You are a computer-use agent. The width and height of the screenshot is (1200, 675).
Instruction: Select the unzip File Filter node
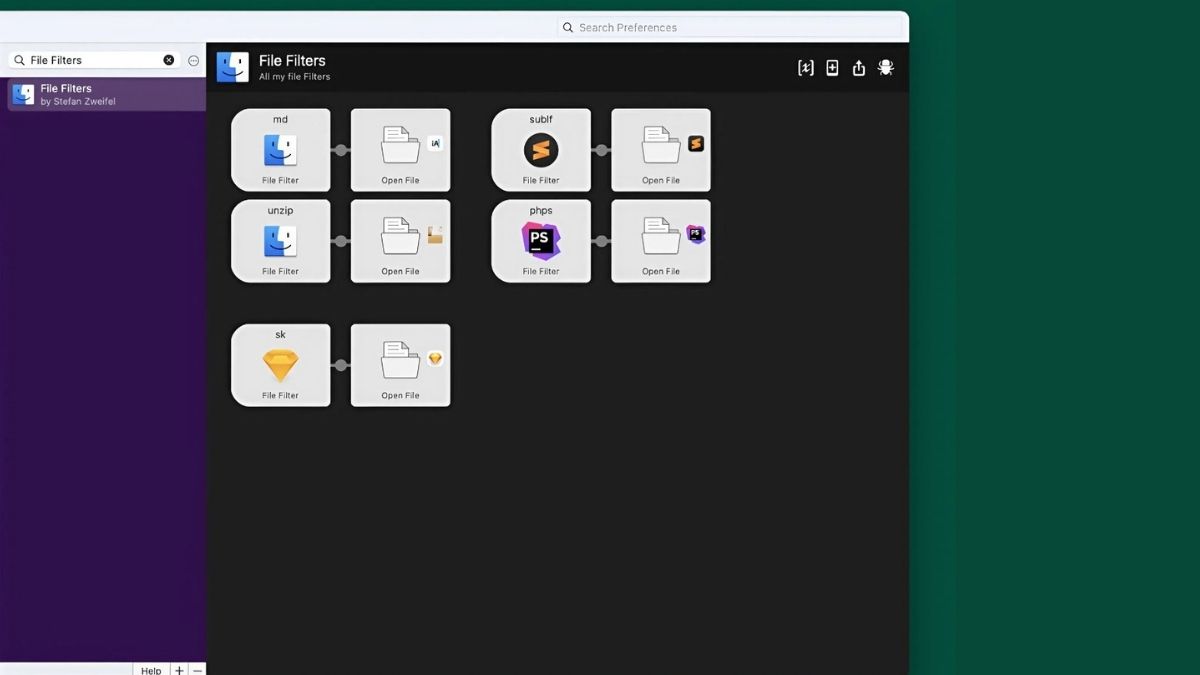(281, 241)
